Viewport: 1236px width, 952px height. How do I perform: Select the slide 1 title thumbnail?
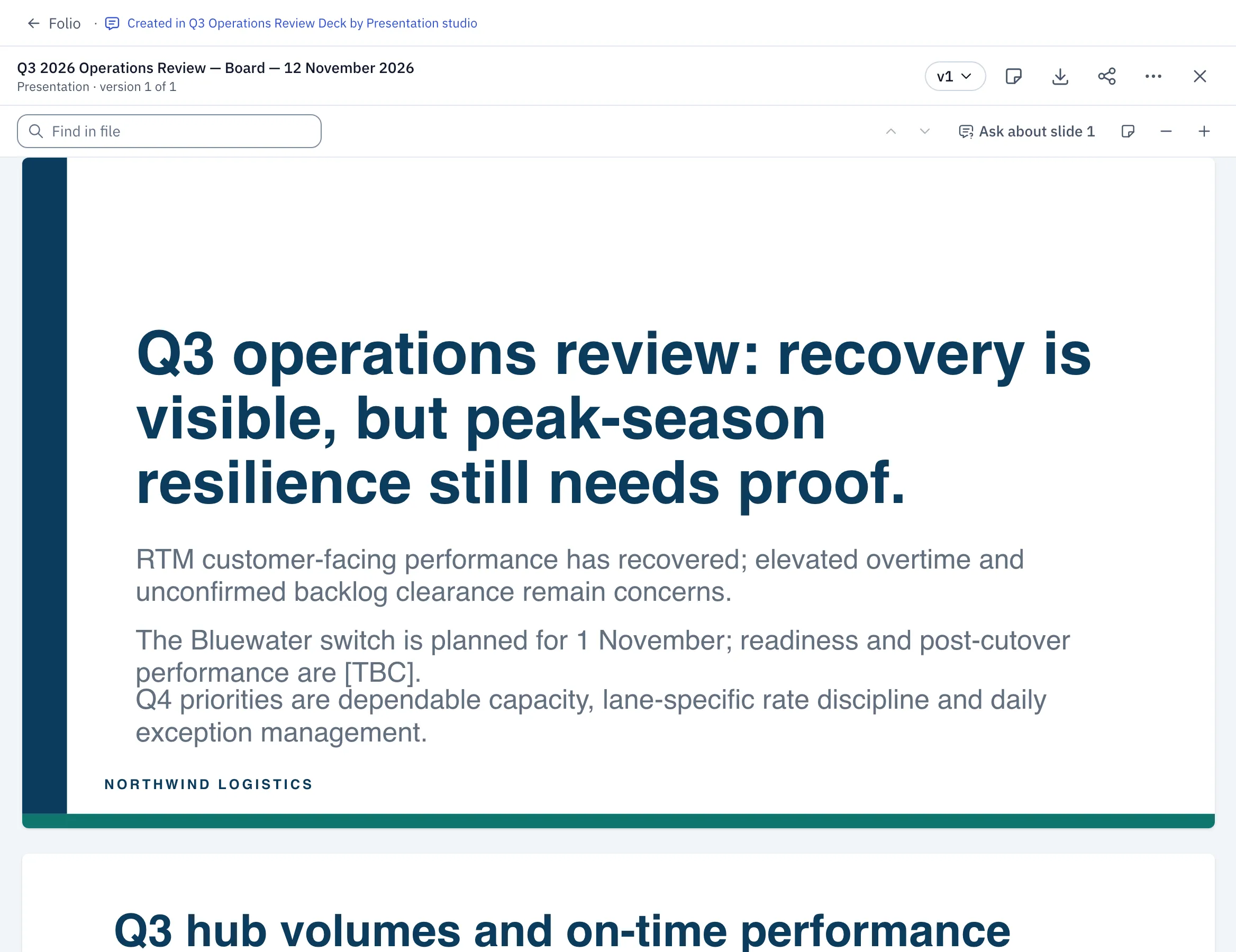point(618,492)
